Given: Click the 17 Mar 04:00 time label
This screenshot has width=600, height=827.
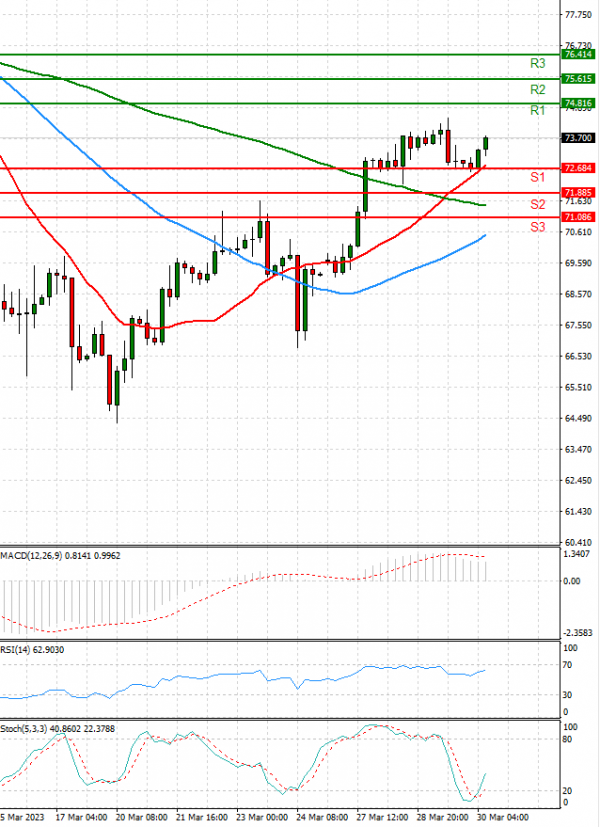Looking at the screenshot, I should (x=81, y=818).
